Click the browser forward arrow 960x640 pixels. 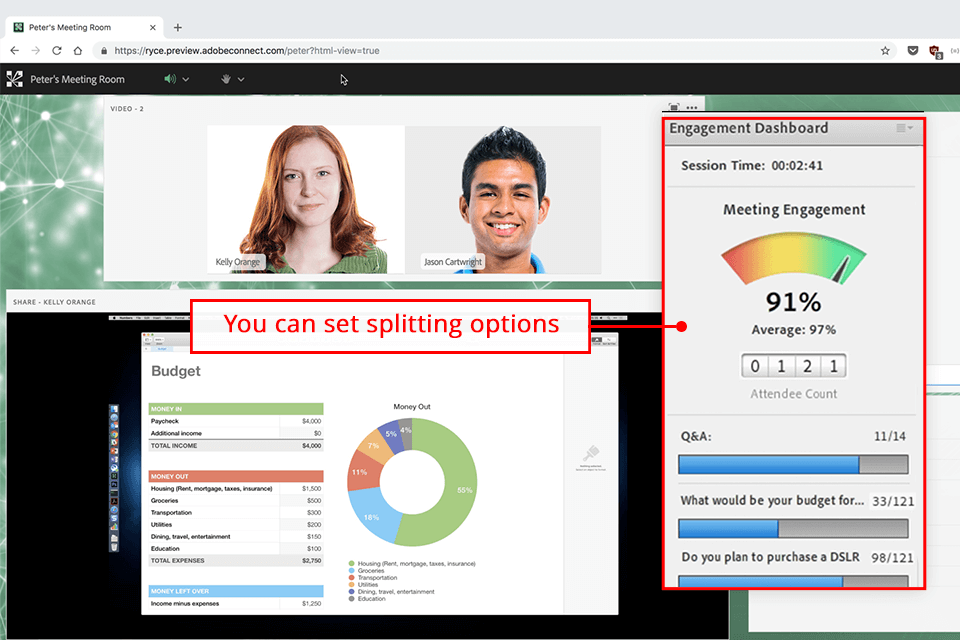(x=36, y=51)
